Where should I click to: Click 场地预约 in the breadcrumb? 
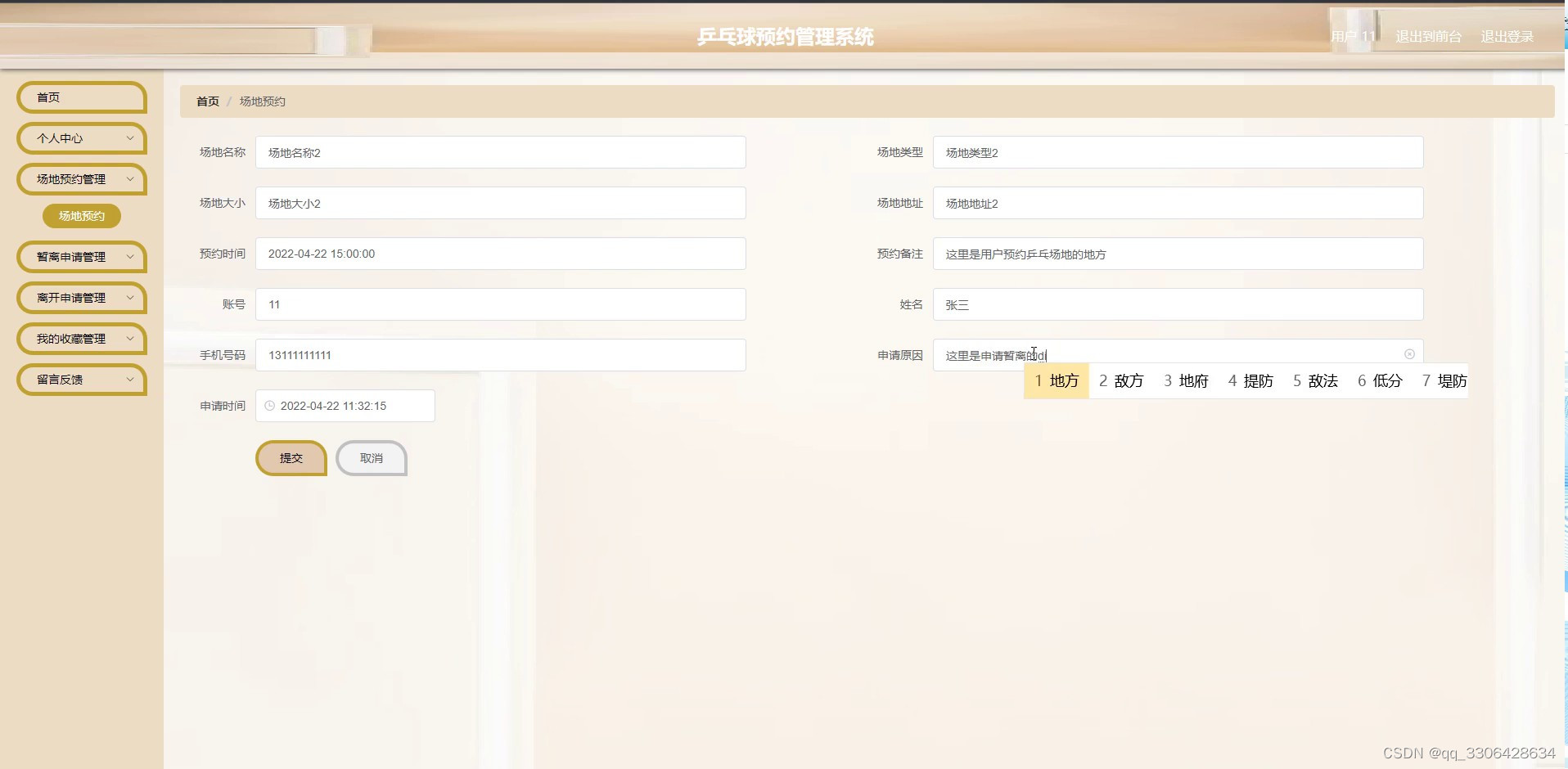tap(262, 101)
